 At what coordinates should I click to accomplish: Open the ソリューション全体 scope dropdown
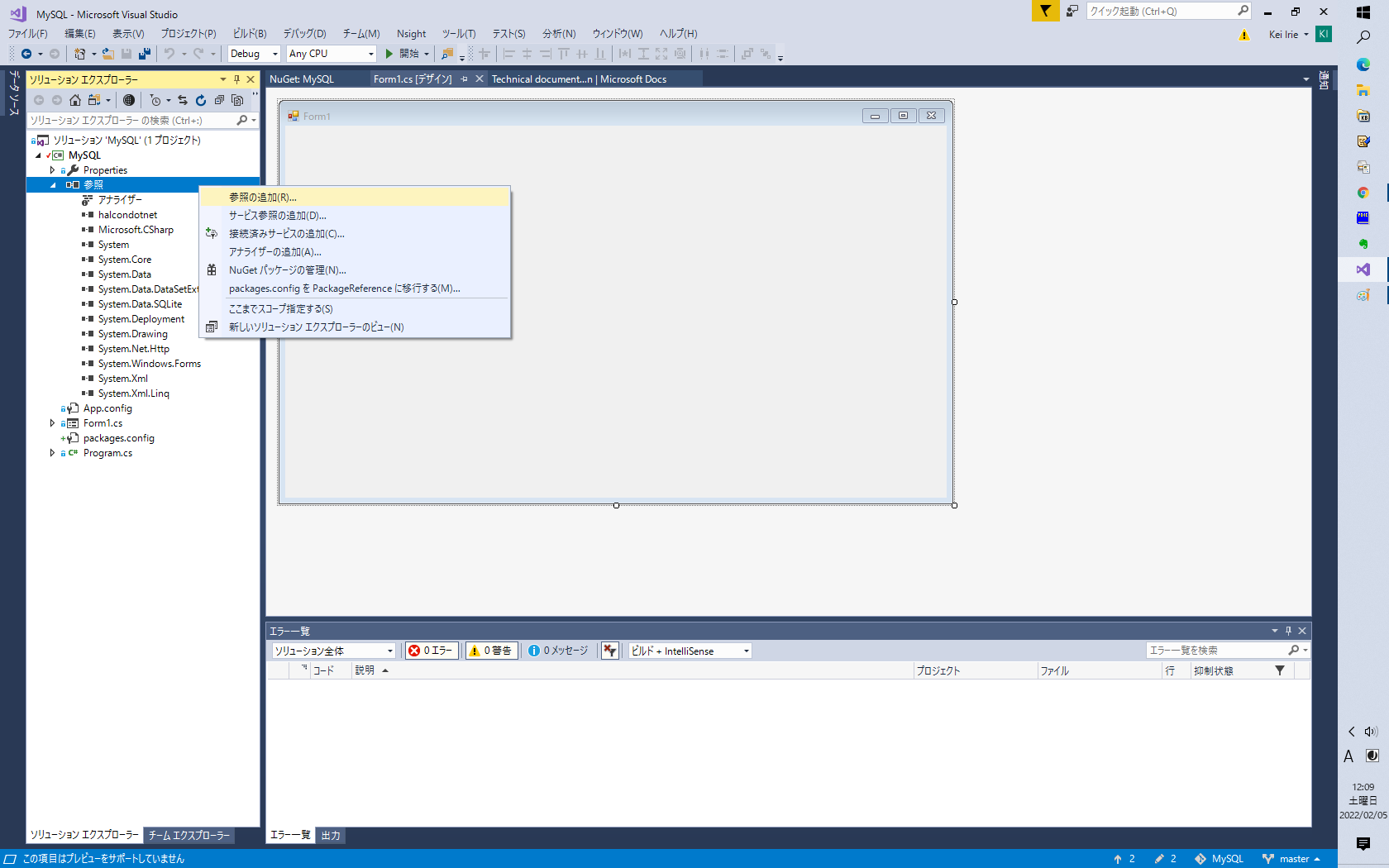point(334,651)
